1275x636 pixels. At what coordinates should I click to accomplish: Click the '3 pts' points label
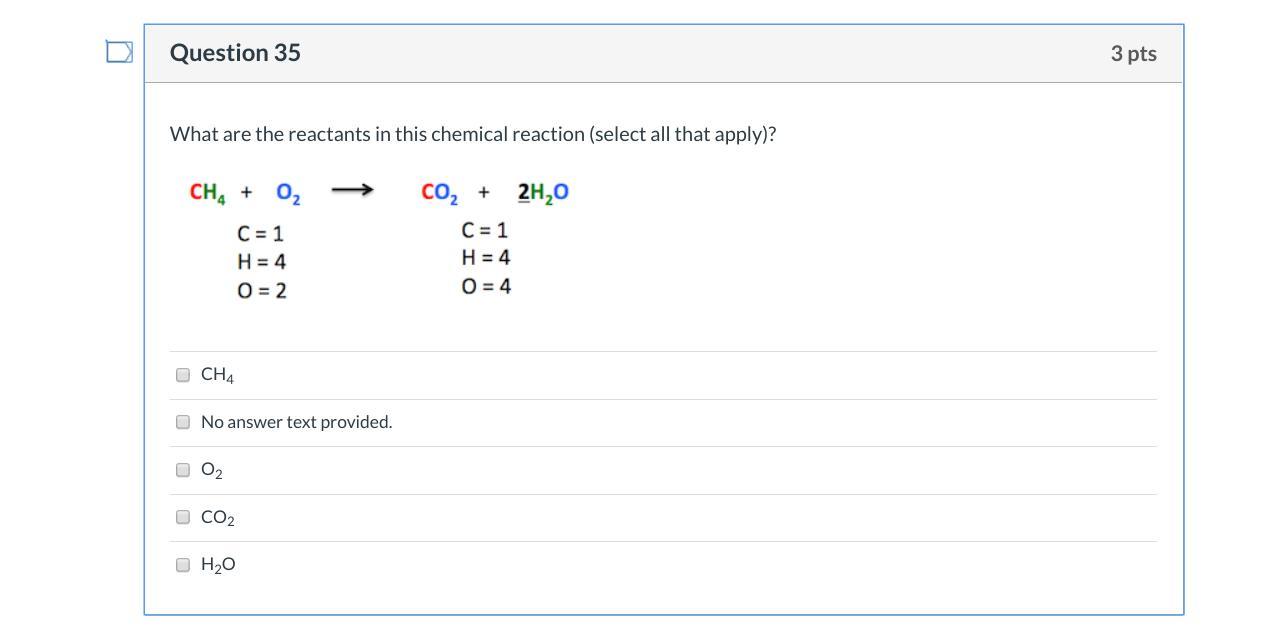tap(1133, 54)
